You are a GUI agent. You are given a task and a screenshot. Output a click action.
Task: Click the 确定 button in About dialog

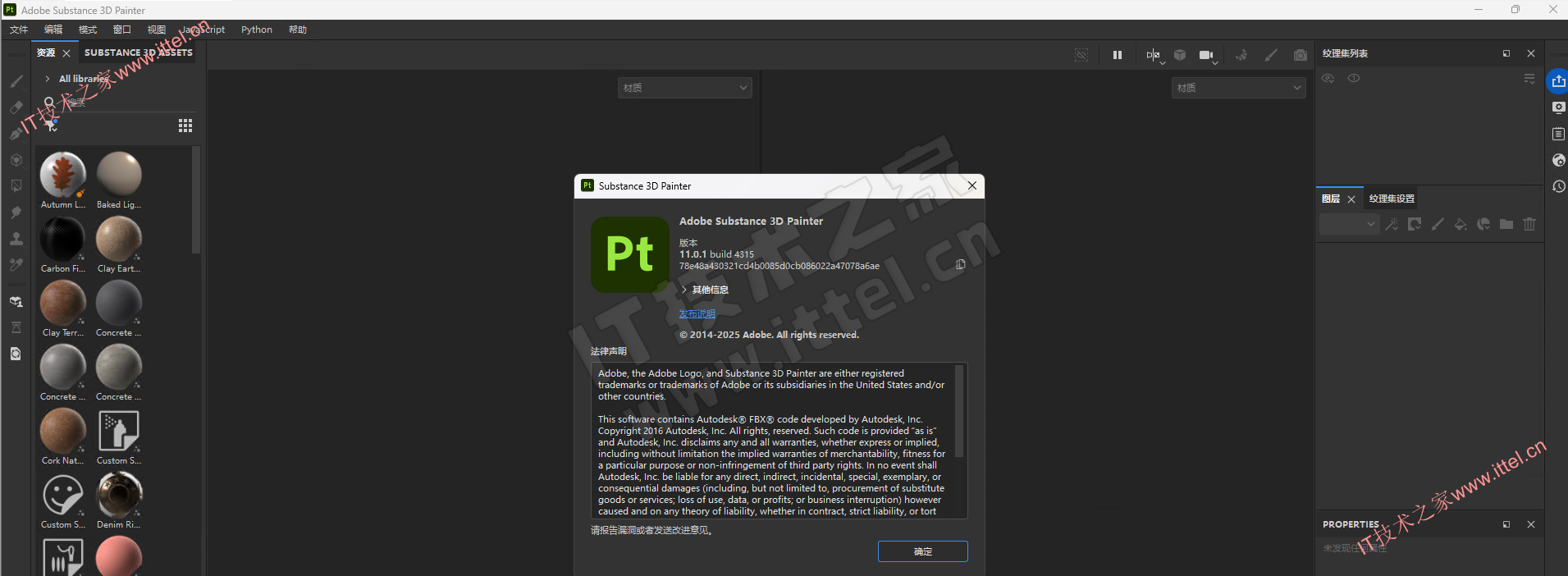[x=923, y=551]
